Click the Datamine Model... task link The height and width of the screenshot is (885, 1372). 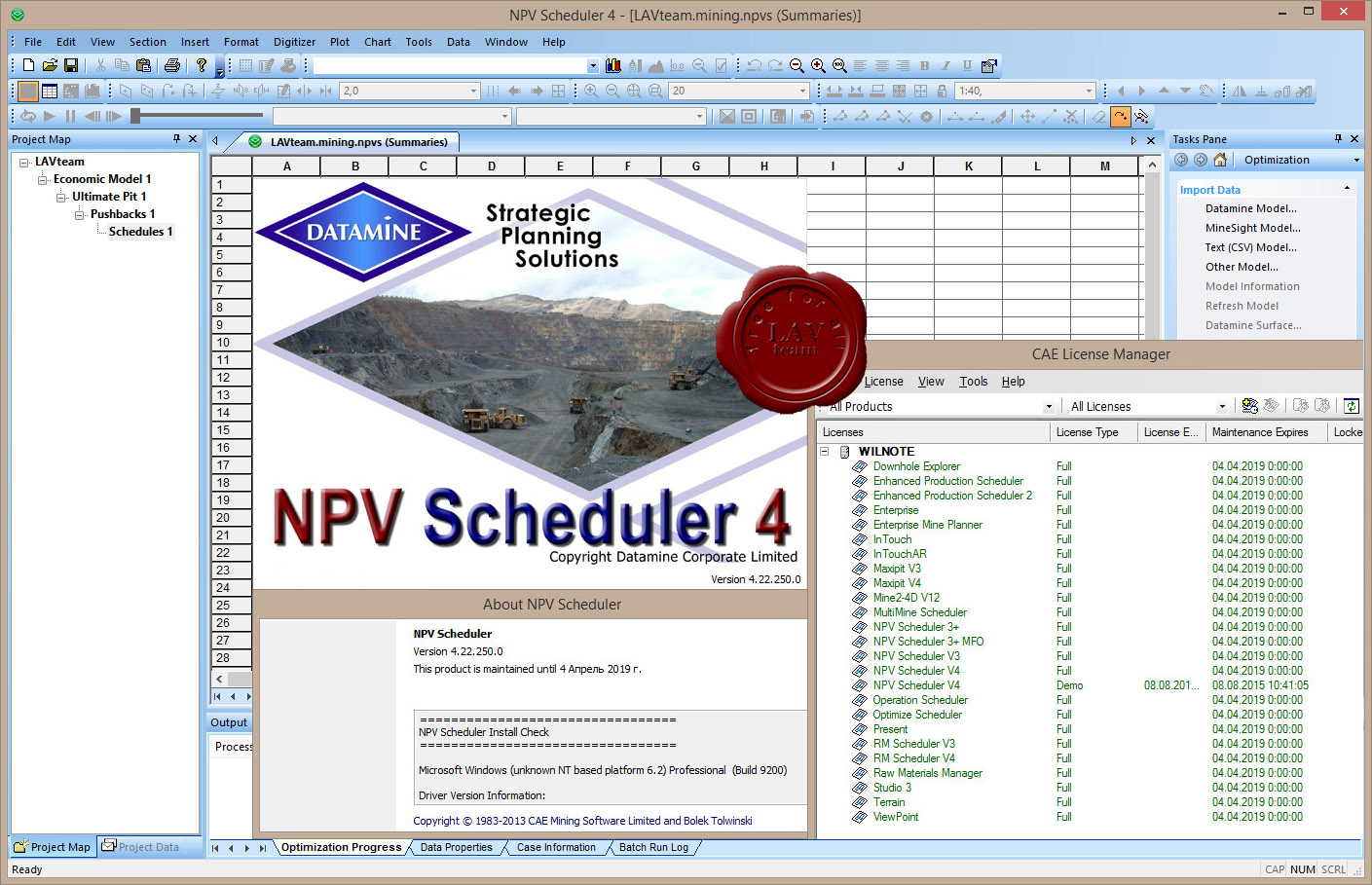[x=1250, y=208]
